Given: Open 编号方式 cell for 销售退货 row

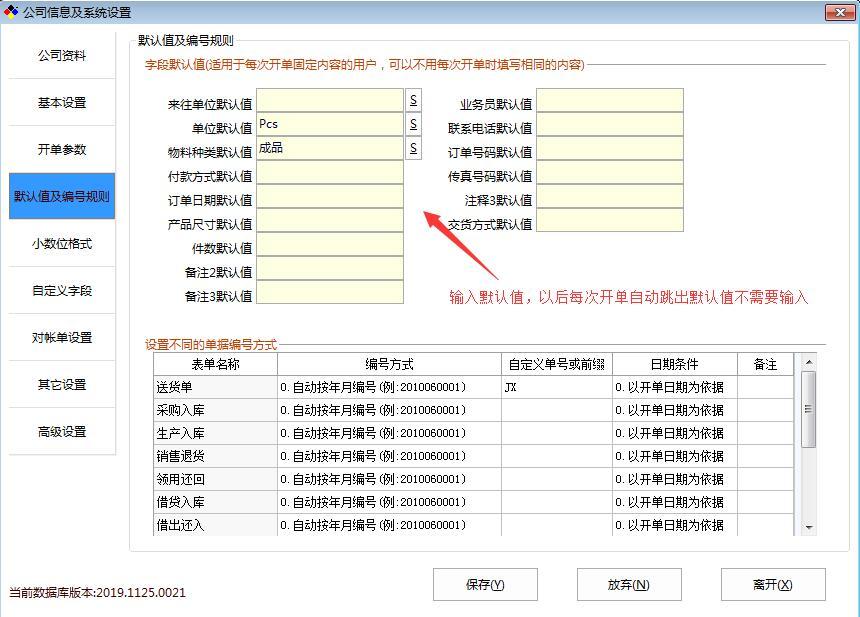Looking at the screenshot, I should (389, 456).
